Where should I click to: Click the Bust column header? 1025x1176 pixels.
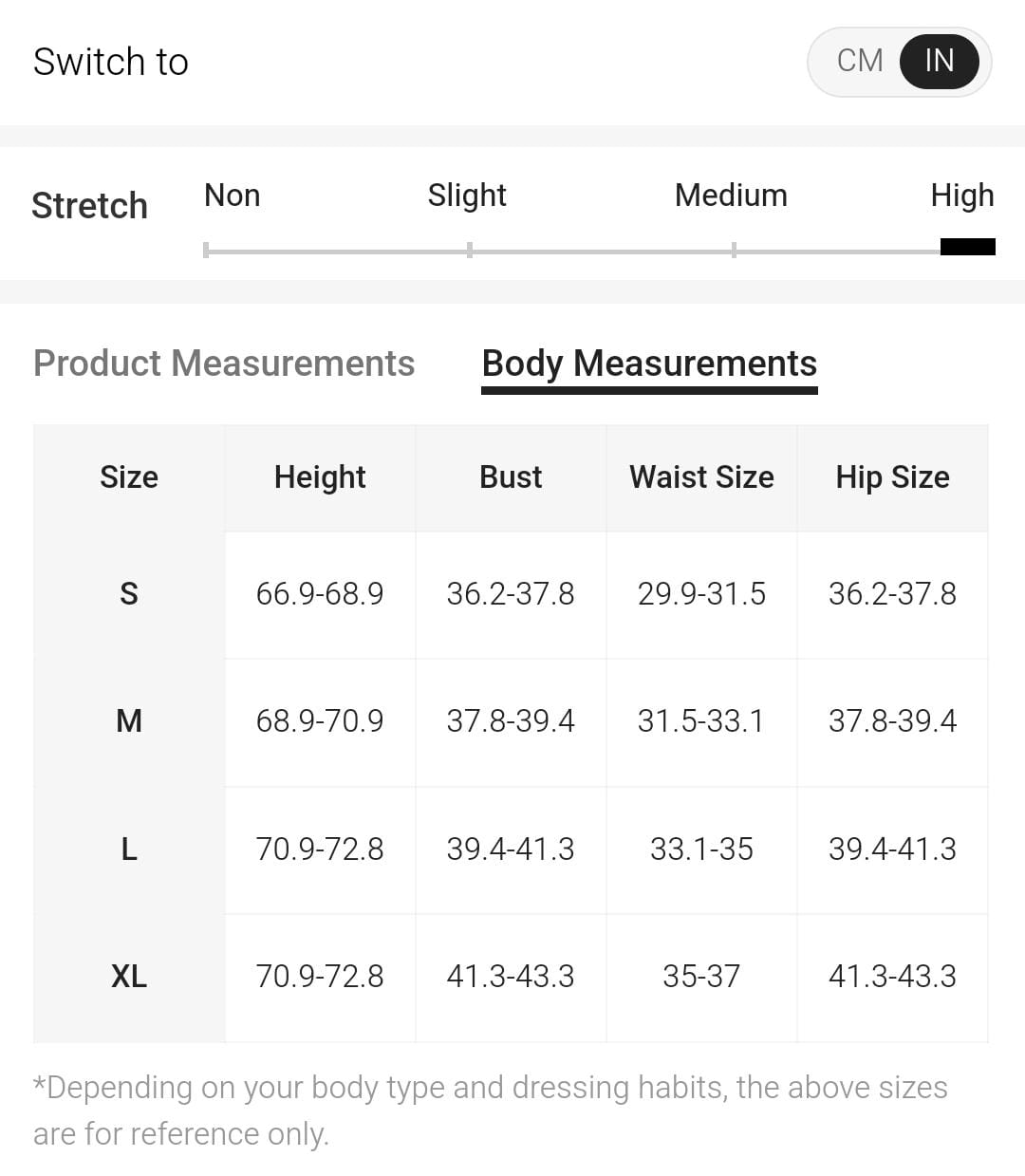(511, 477)
